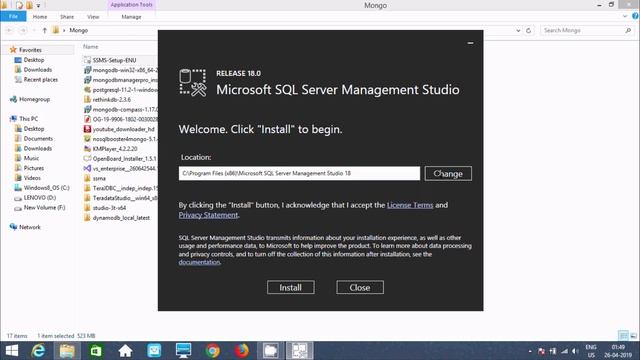The height and width of the screenshot is (360, 640).
Task: Select the youtube_downloader_hd file
Action: (123, 129)
